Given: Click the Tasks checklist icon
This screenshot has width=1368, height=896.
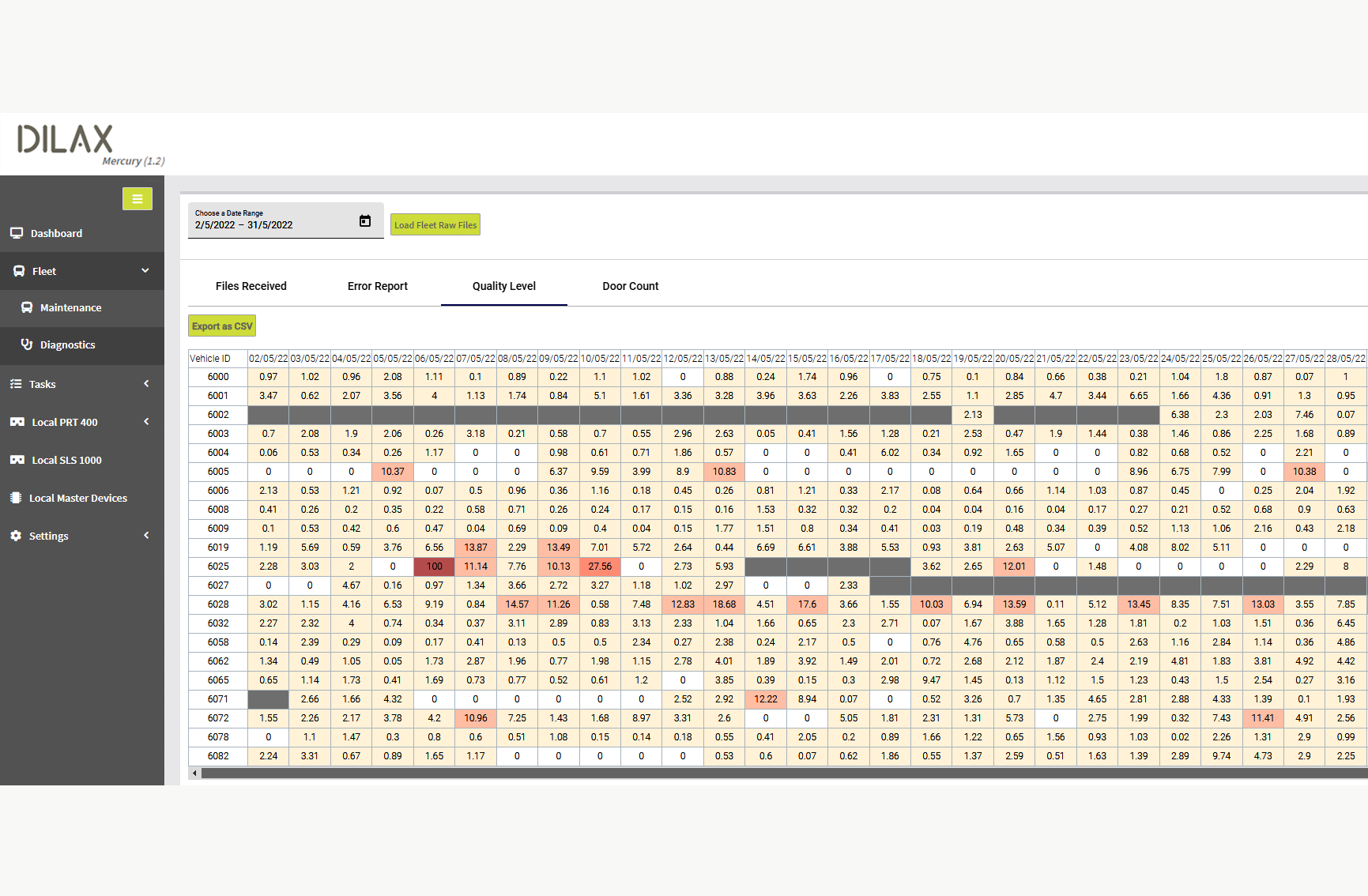Looking at the screenshot, I should (16, 383).
